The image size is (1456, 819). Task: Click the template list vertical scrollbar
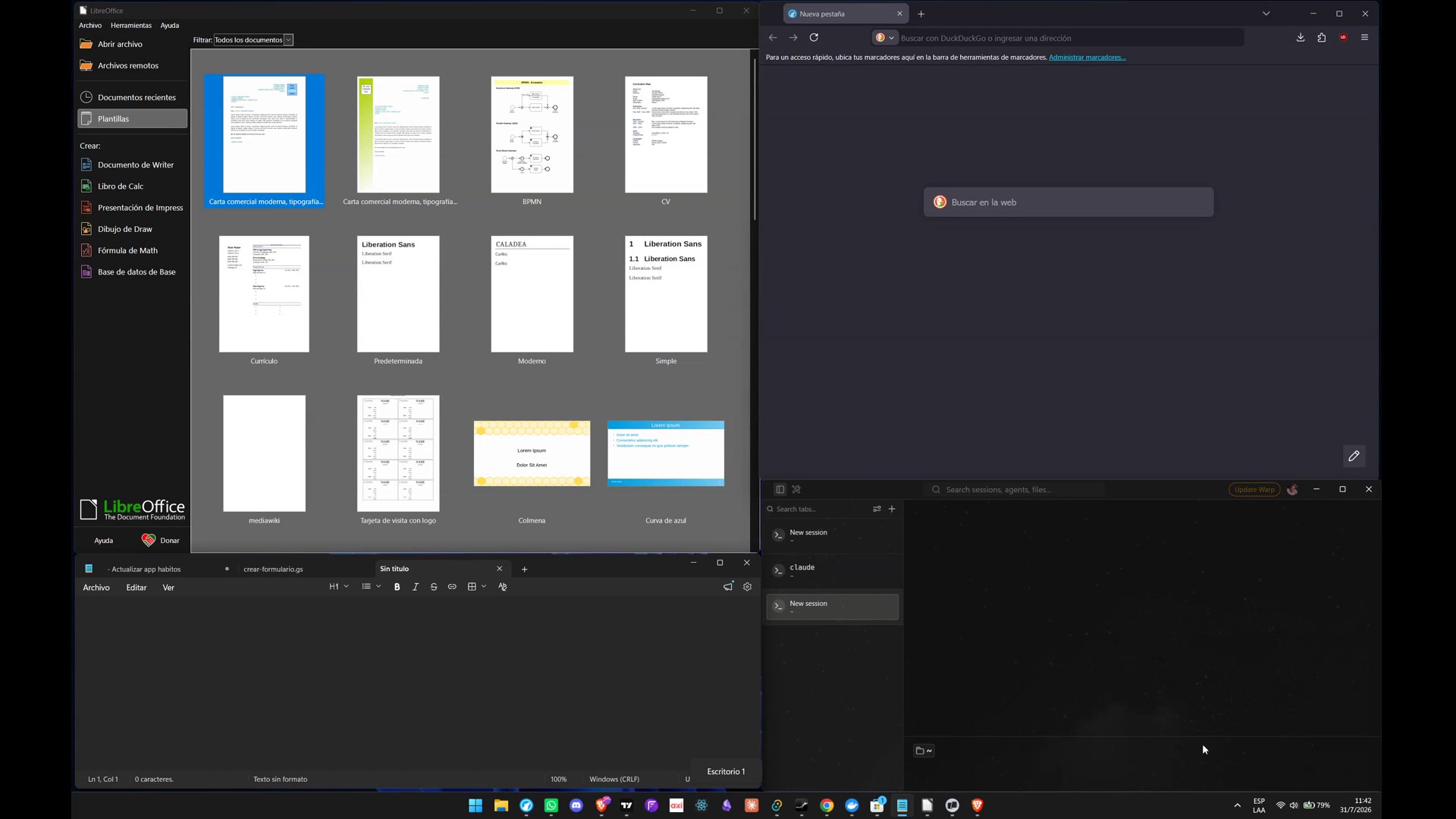[755, 140]
